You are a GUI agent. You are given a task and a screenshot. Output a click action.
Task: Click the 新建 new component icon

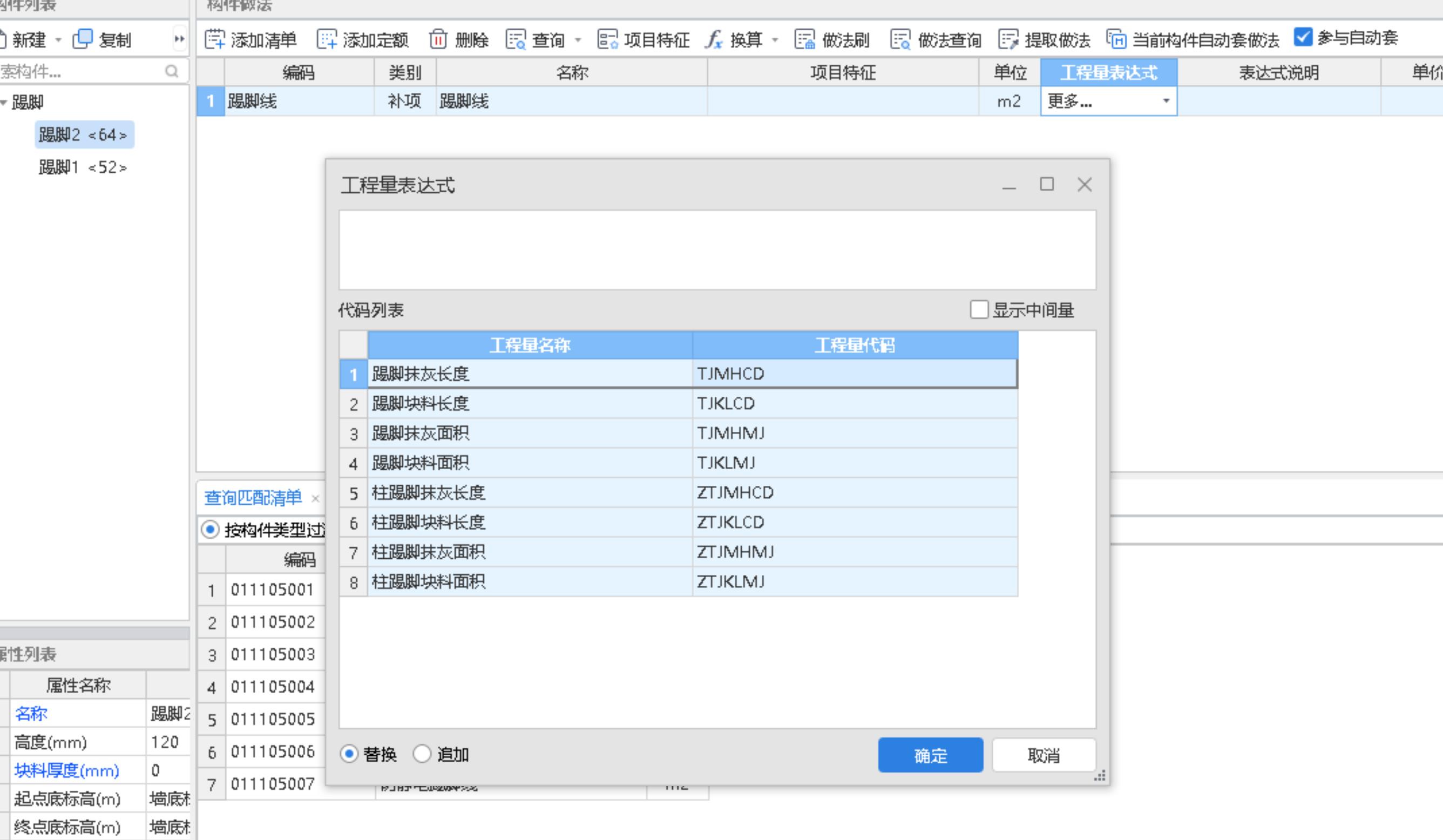(x=2, y=39)
